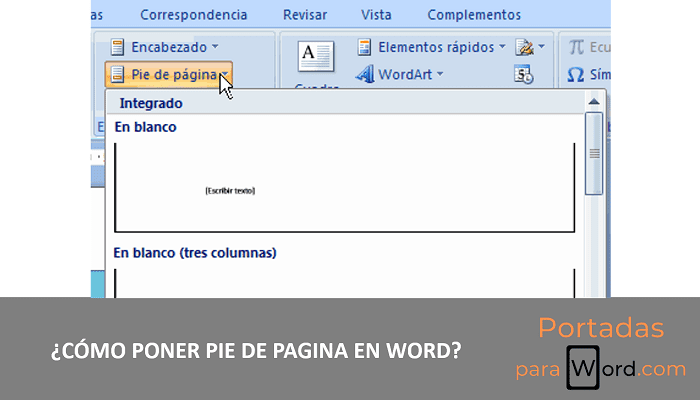Insert date and time icon
Viewport: 700px width, 400px height.
coord(524,74)
